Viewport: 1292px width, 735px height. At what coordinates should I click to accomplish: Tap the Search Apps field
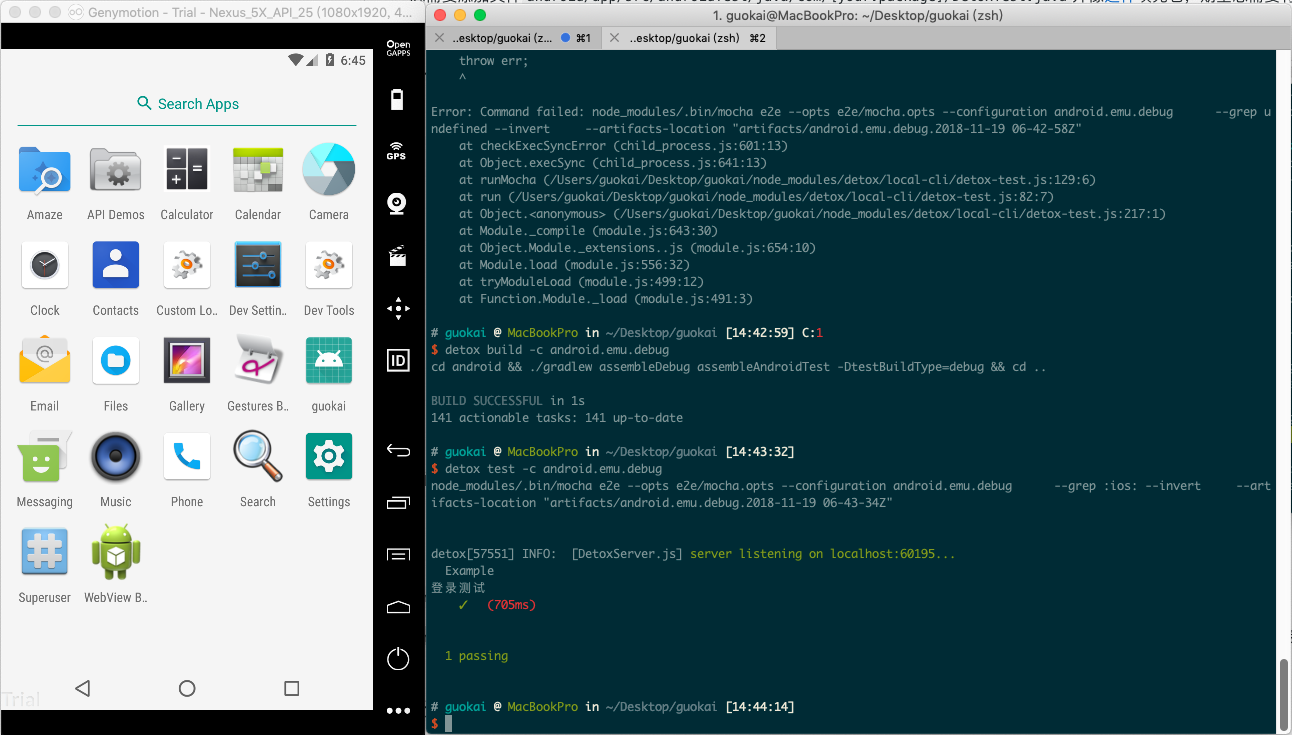(188, 104)
